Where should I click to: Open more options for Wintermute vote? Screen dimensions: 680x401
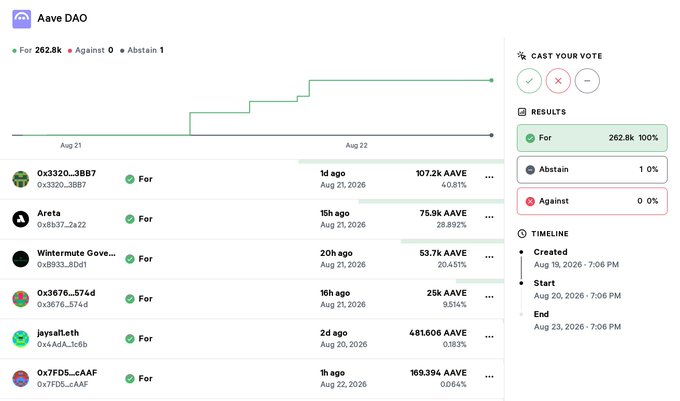489,257
